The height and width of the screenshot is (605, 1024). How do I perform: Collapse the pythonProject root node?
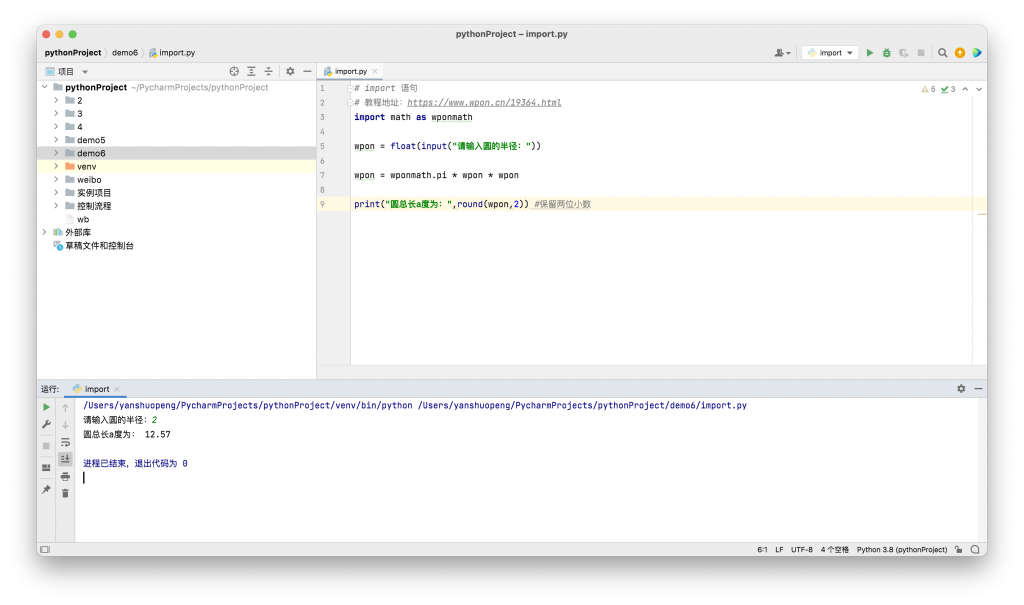coord(44,87)
